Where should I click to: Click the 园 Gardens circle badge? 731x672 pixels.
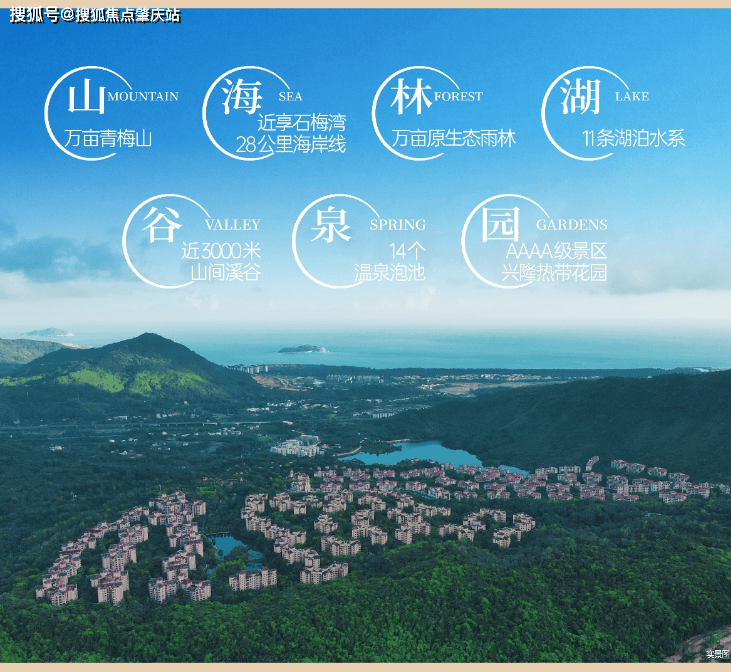[500, 226]
